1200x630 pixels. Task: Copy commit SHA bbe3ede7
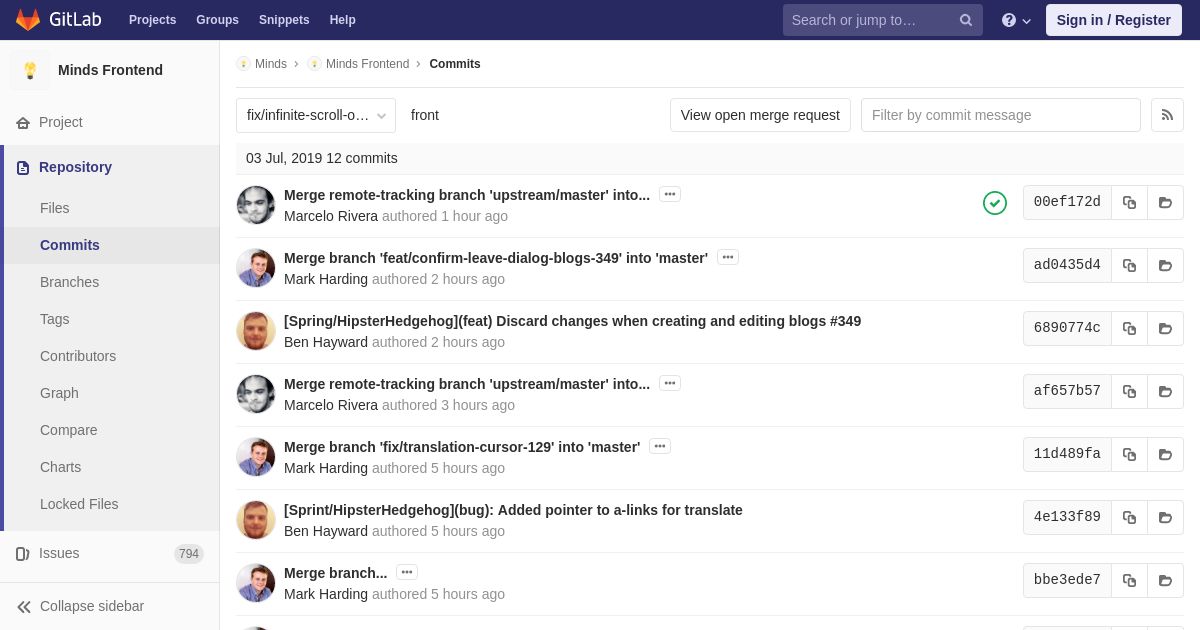tap(1129, 580)
